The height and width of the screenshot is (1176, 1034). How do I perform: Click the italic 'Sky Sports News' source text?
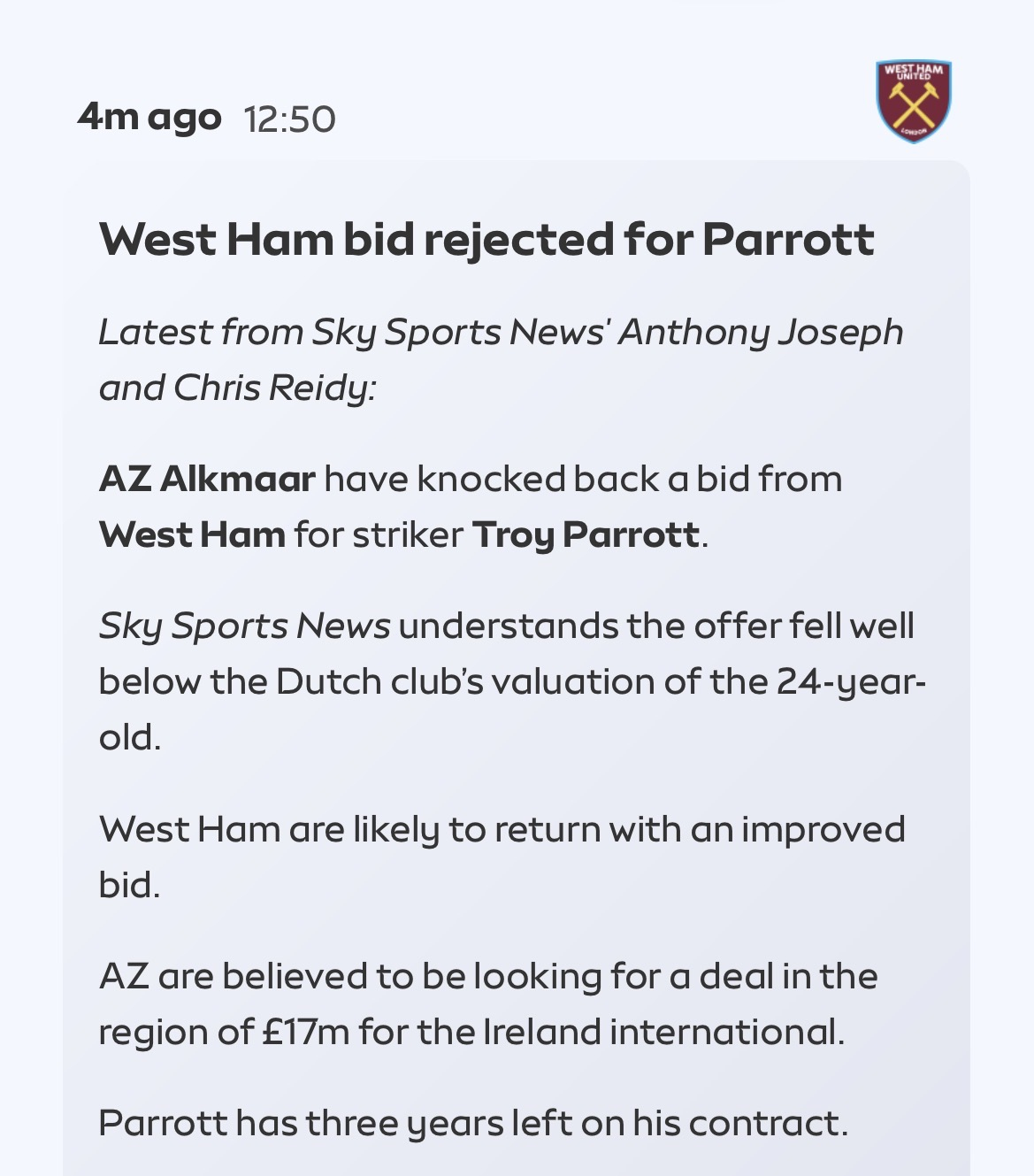coord(244,626)
